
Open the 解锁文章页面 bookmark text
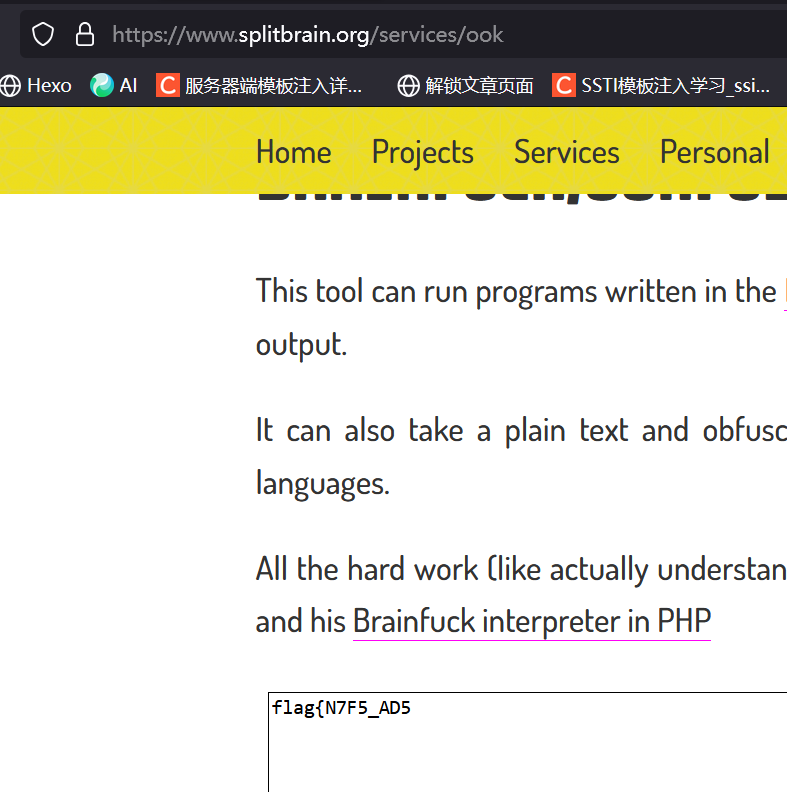pos(479,86)
